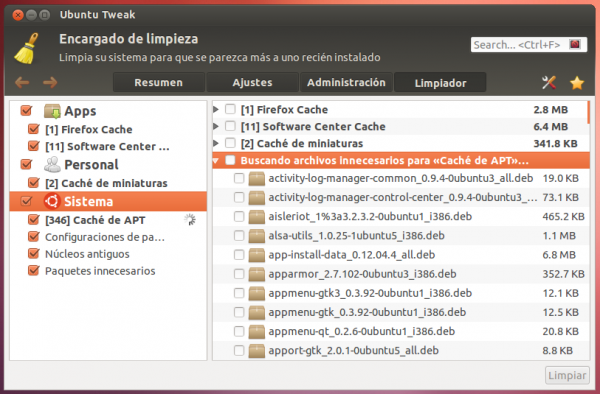
Task: Click package icon of activity-log-manager-control-center deb
Action: [256, 197]
